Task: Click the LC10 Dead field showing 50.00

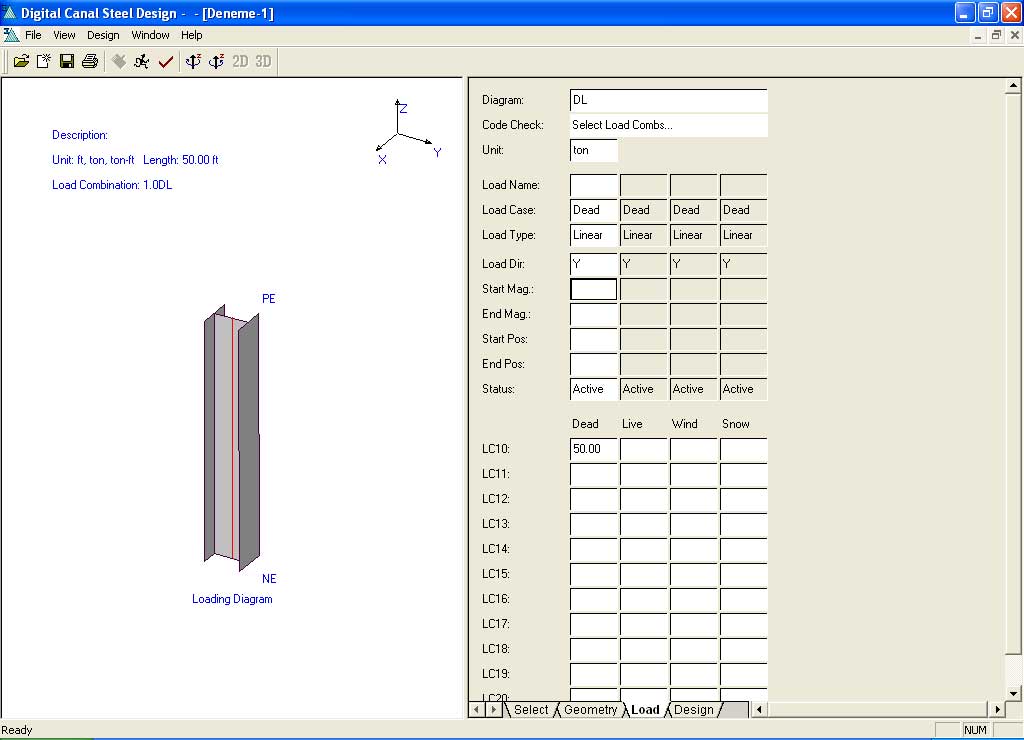Action: point(594,449)
